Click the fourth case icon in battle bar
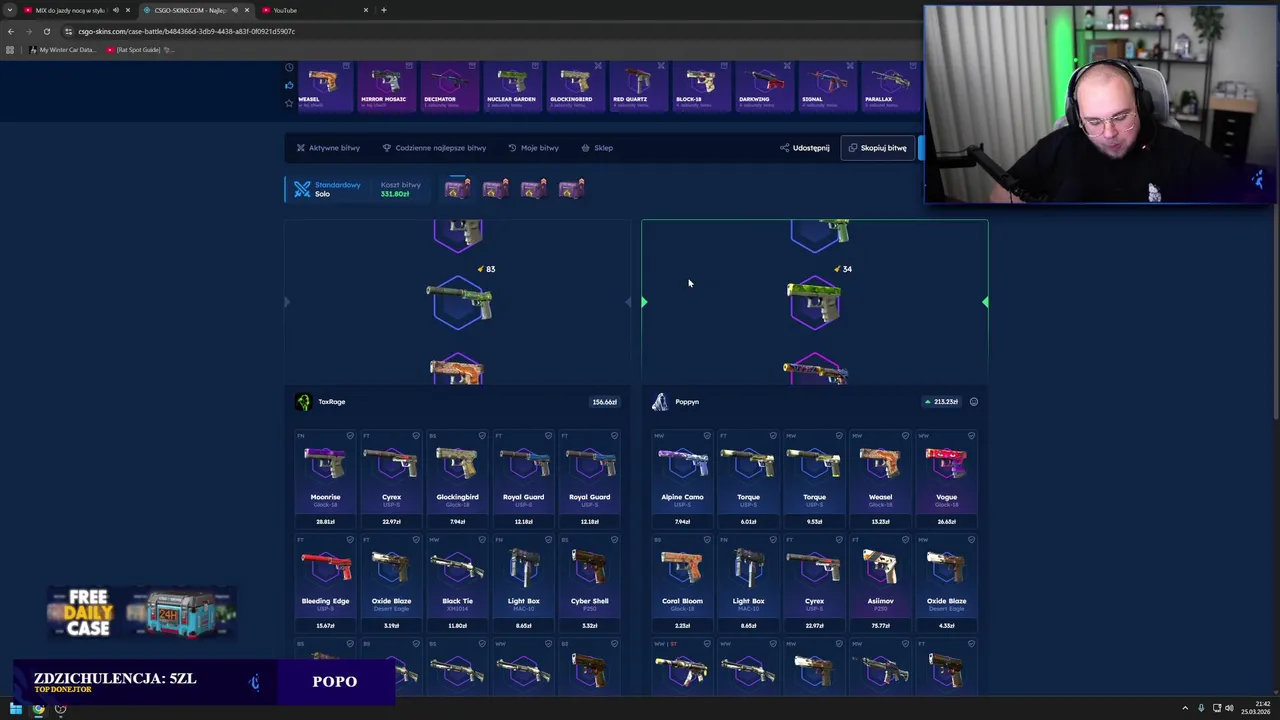1280x720 pixels. tap(571, 188)
